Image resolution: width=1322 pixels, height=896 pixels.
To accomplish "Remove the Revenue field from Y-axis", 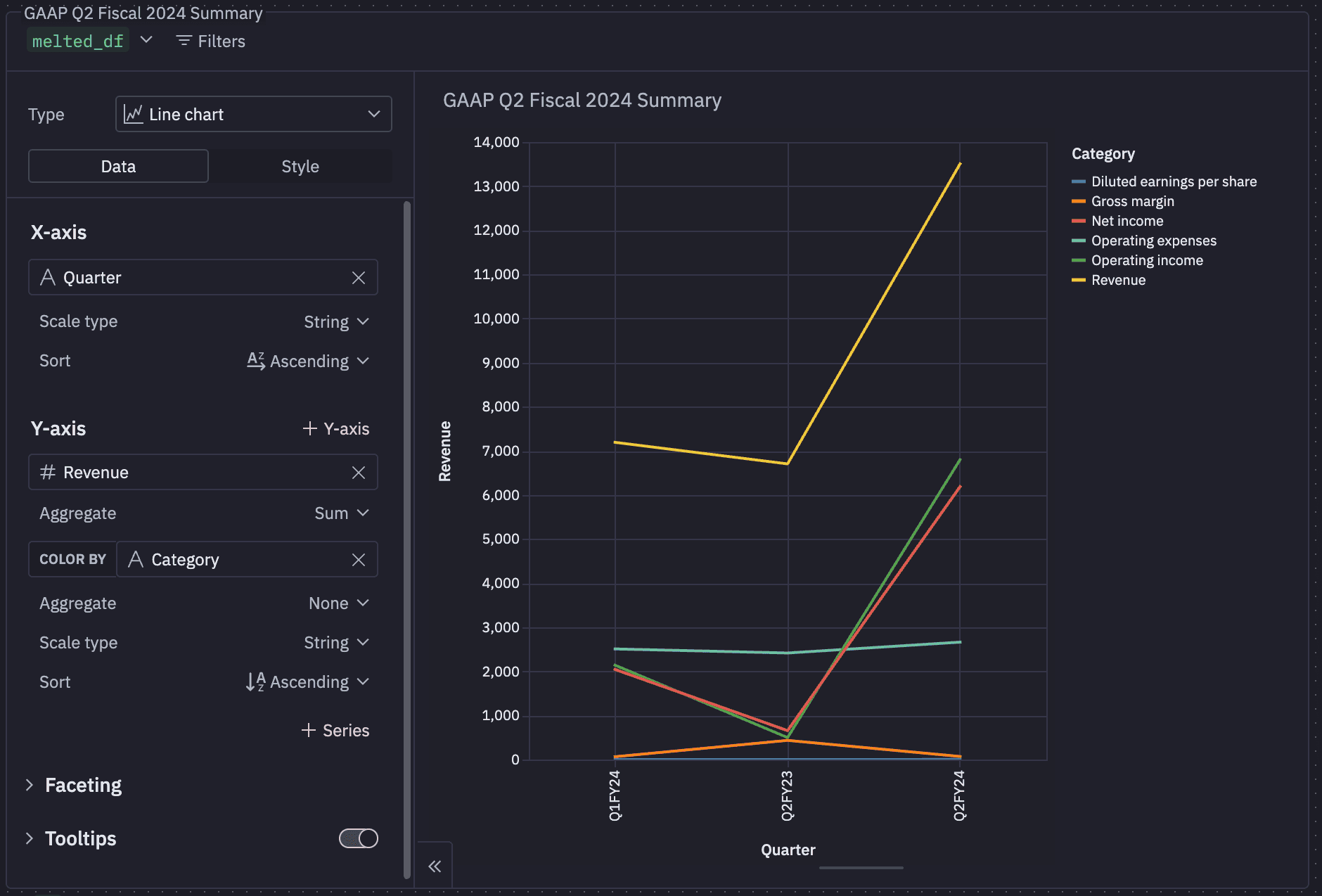I will click(359, 473).
